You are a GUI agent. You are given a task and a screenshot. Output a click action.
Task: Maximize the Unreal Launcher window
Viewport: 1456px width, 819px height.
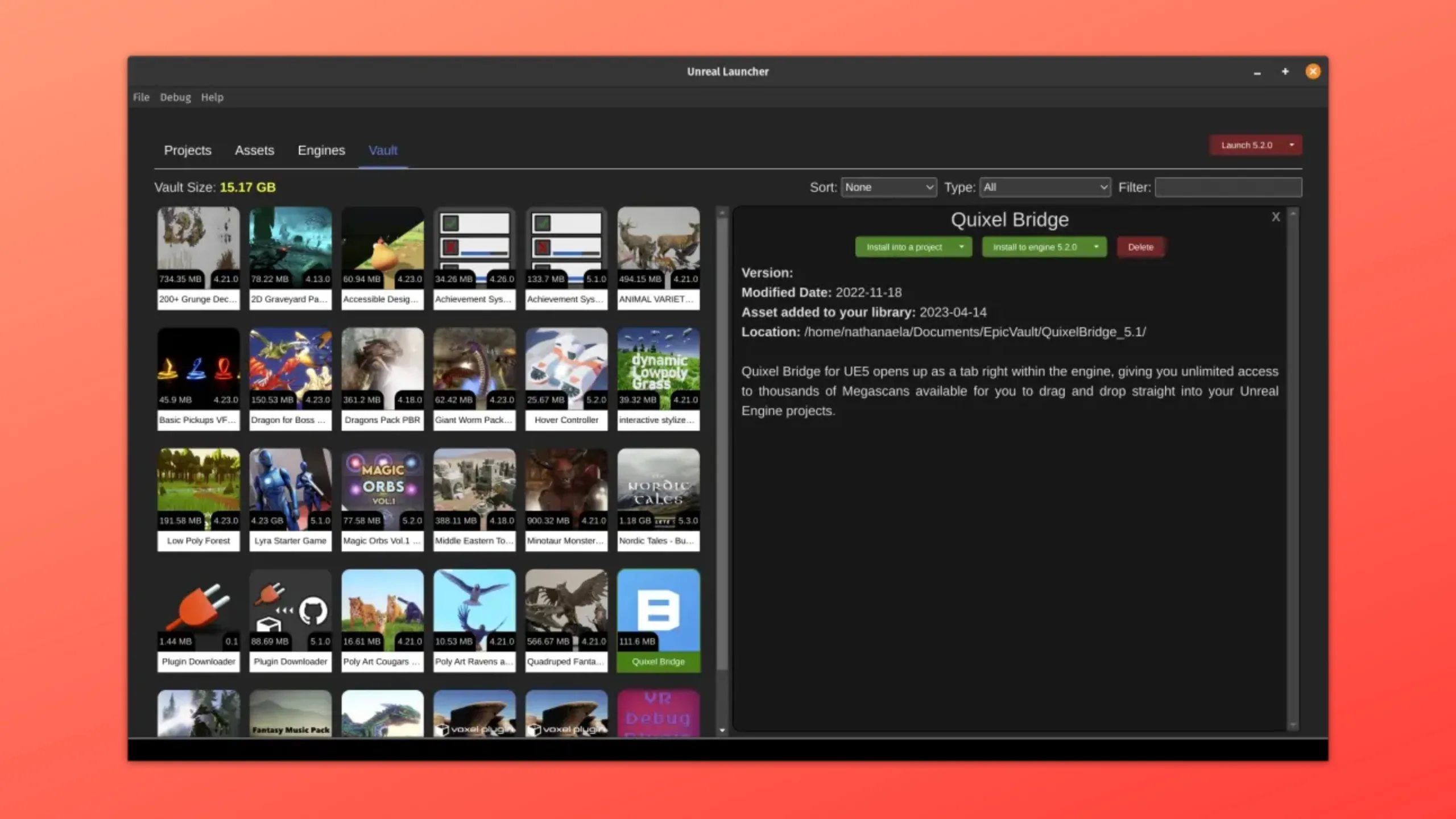pyautogui.click(x=1285, y=72)
